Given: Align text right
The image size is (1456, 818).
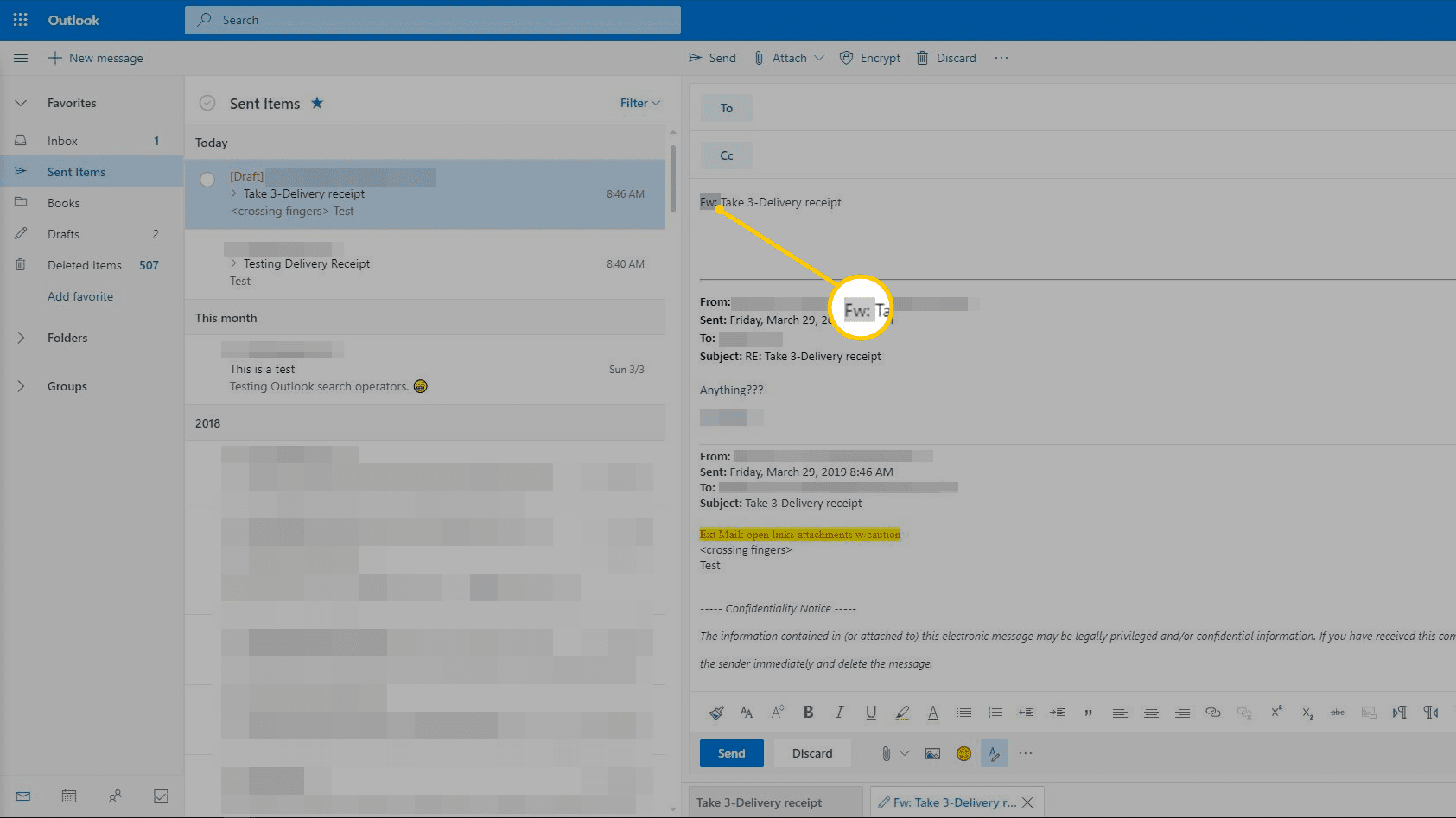Looking at the screenshot, I should point(1182,713).
